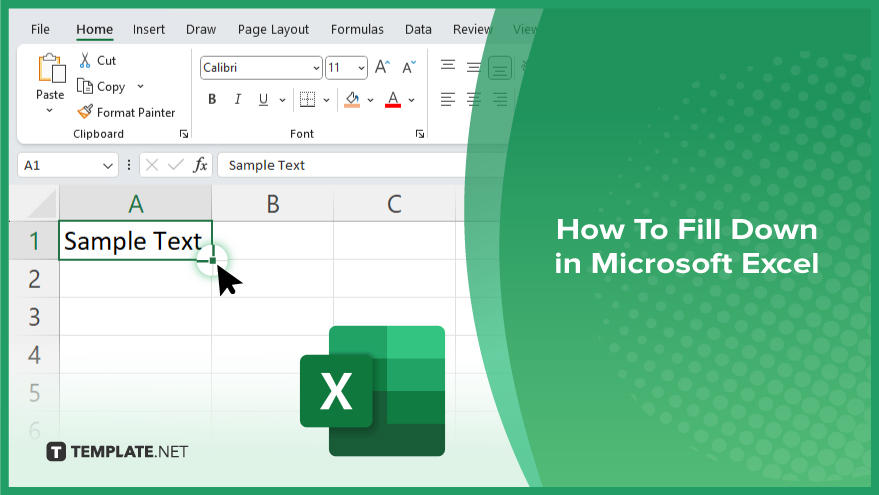The width and height of the screenshot is (879, 495).
Task: Select row 2 header
Action: coord(34,279)
